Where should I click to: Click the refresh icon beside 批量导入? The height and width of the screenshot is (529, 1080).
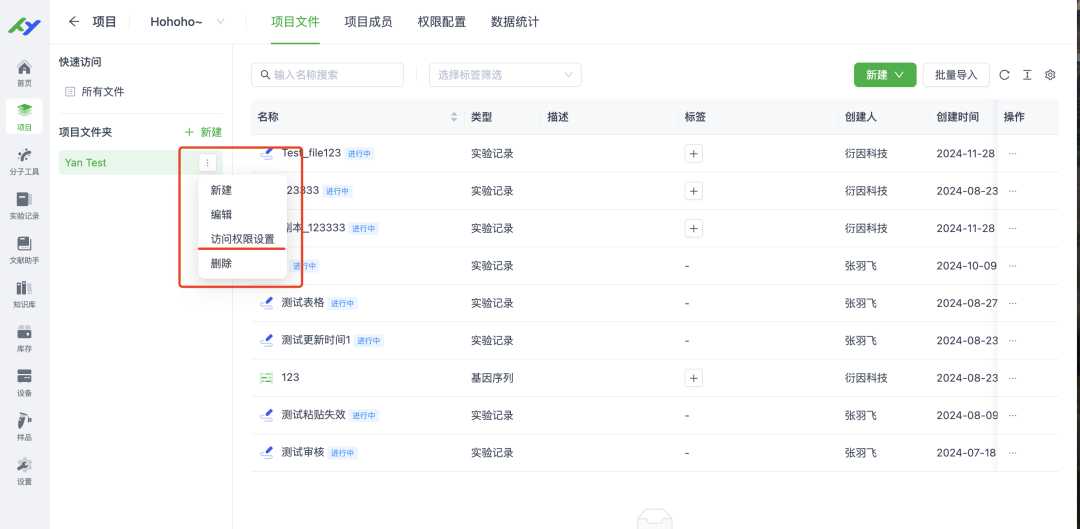1004,75
